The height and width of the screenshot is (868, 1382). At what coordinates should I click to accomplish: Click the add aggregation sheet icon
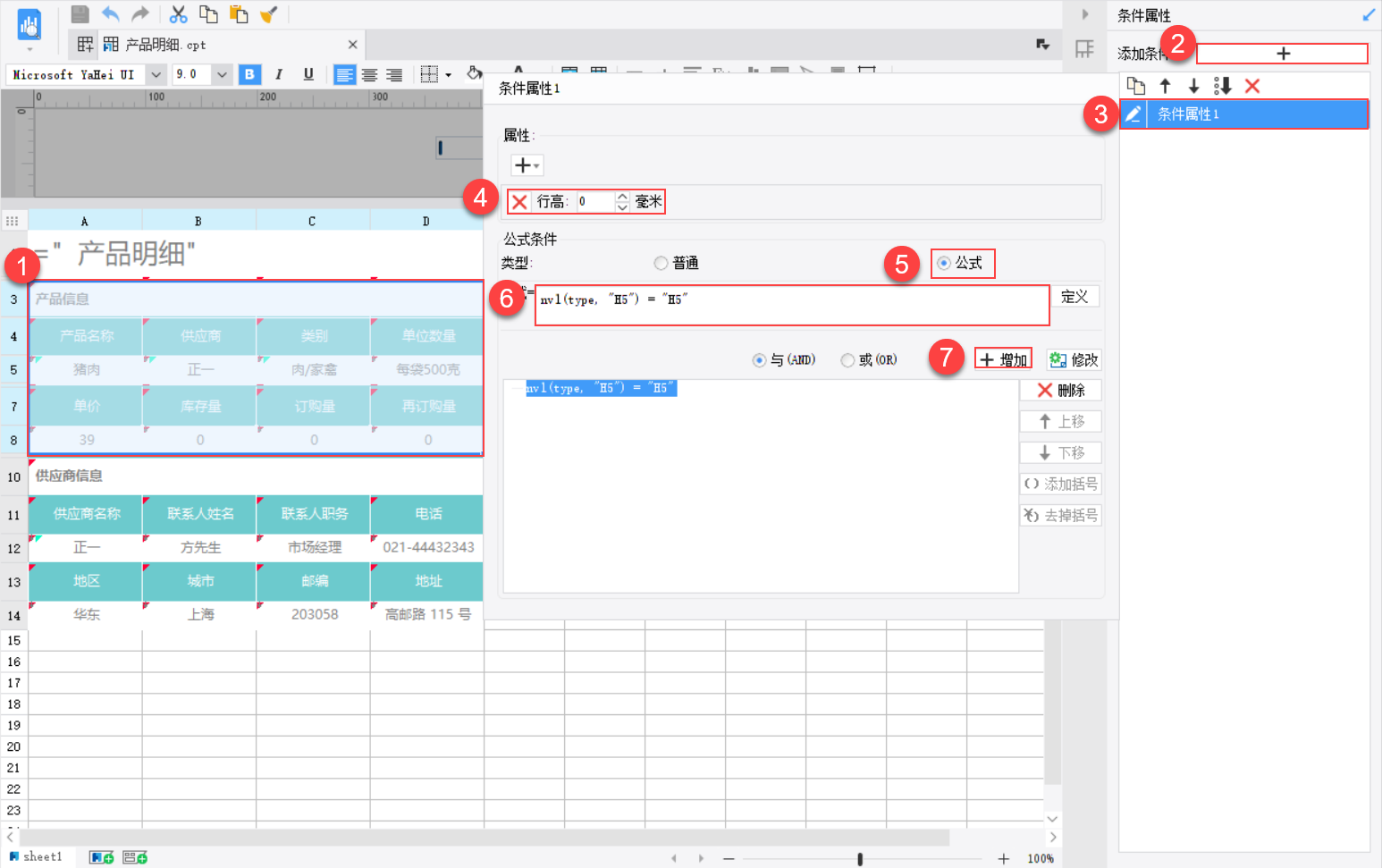pos(135,857)
